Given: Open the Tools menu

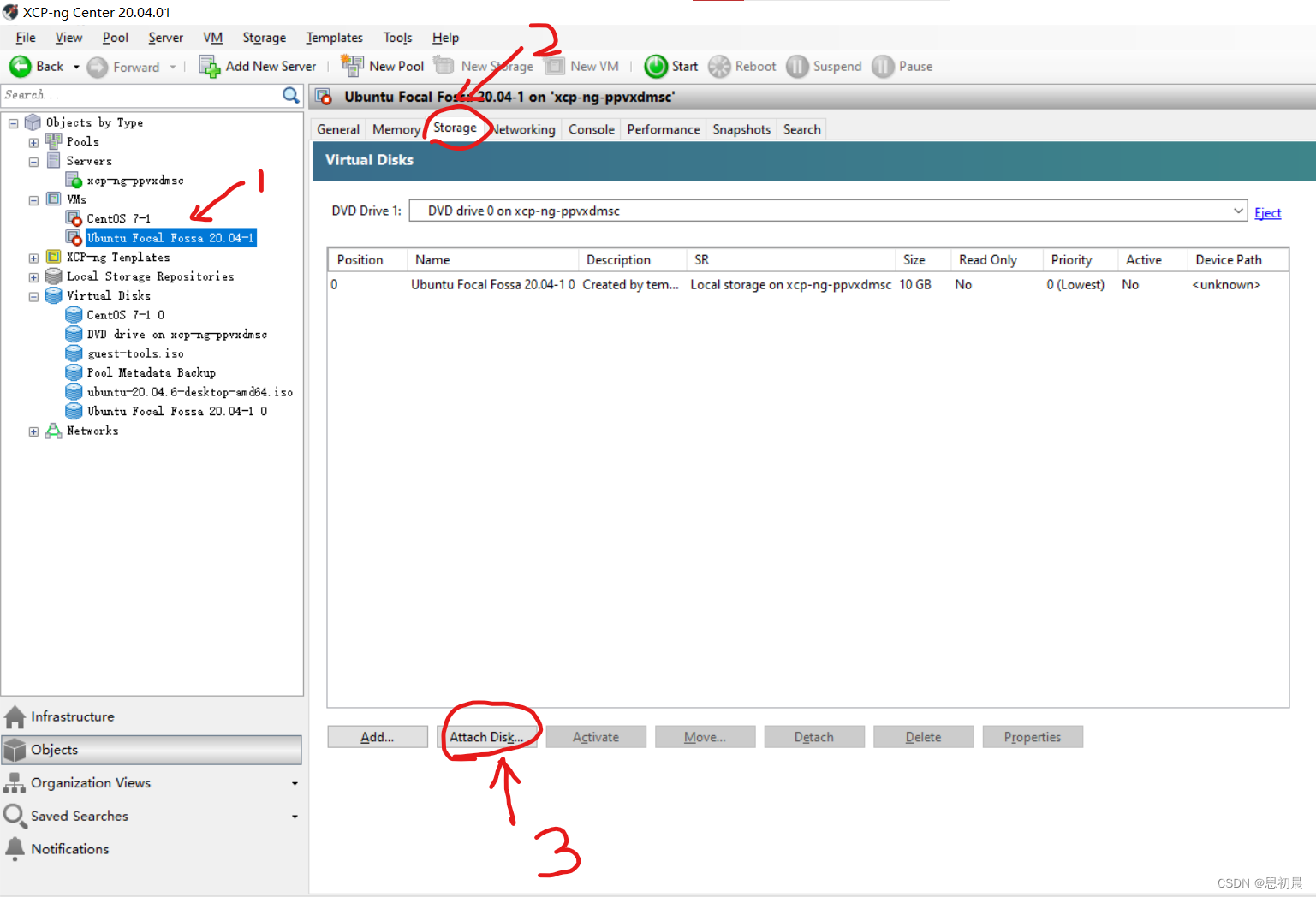Looking at the screenshot, I should pyautogui.click(x=397, y=38).
